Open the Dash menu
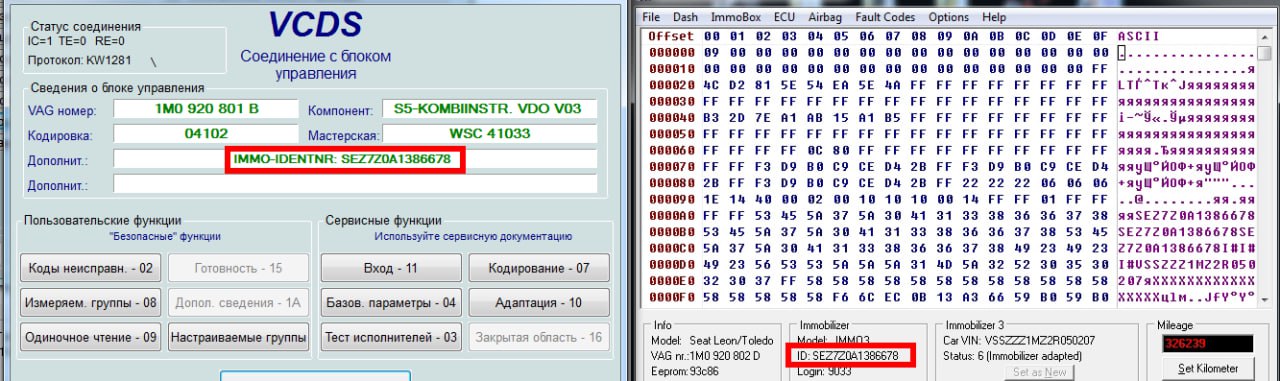 [x=686, y=17]
